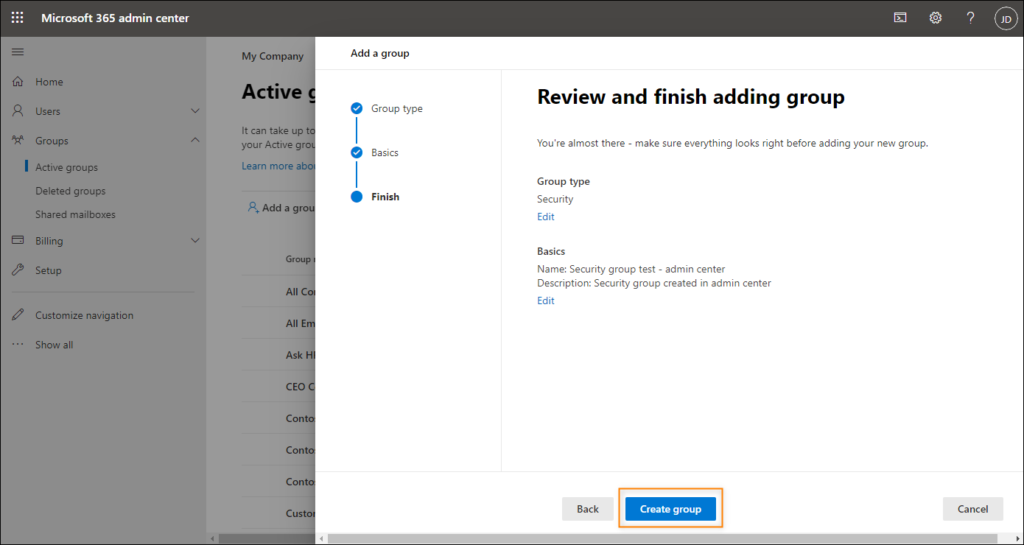The image size is (1024, 545).
Task: Open Billing in the sidebar
Action: pos(49,241)
